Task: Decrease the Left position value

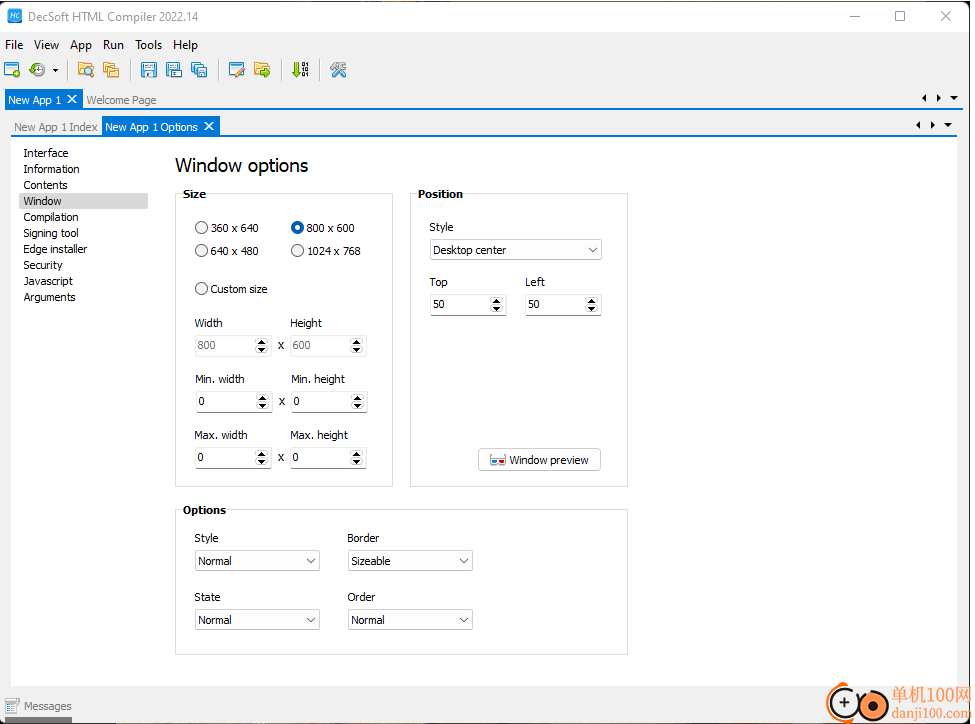Action: click(591, 309)
